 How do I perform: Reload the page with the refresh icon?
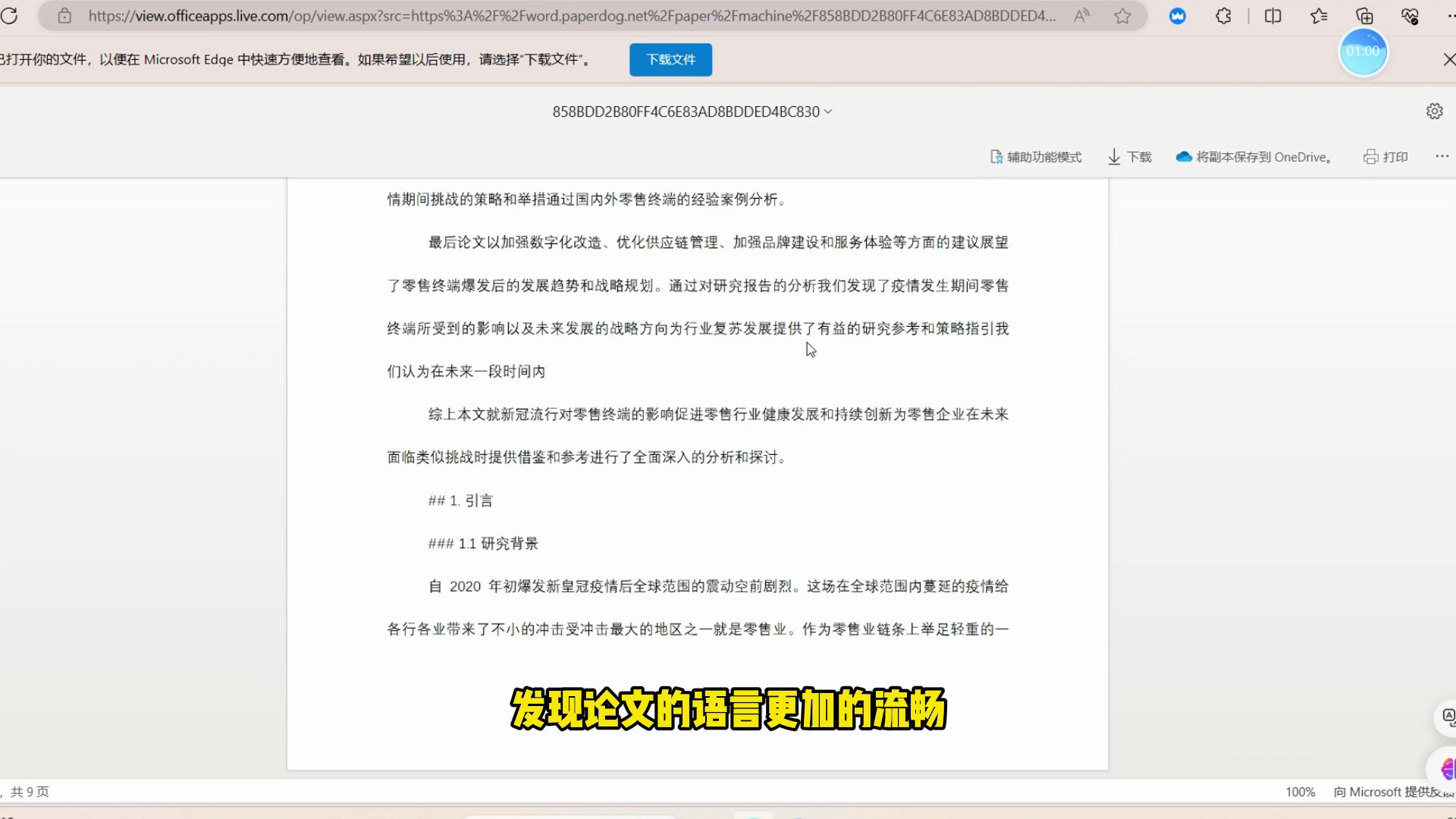[9, 16]
